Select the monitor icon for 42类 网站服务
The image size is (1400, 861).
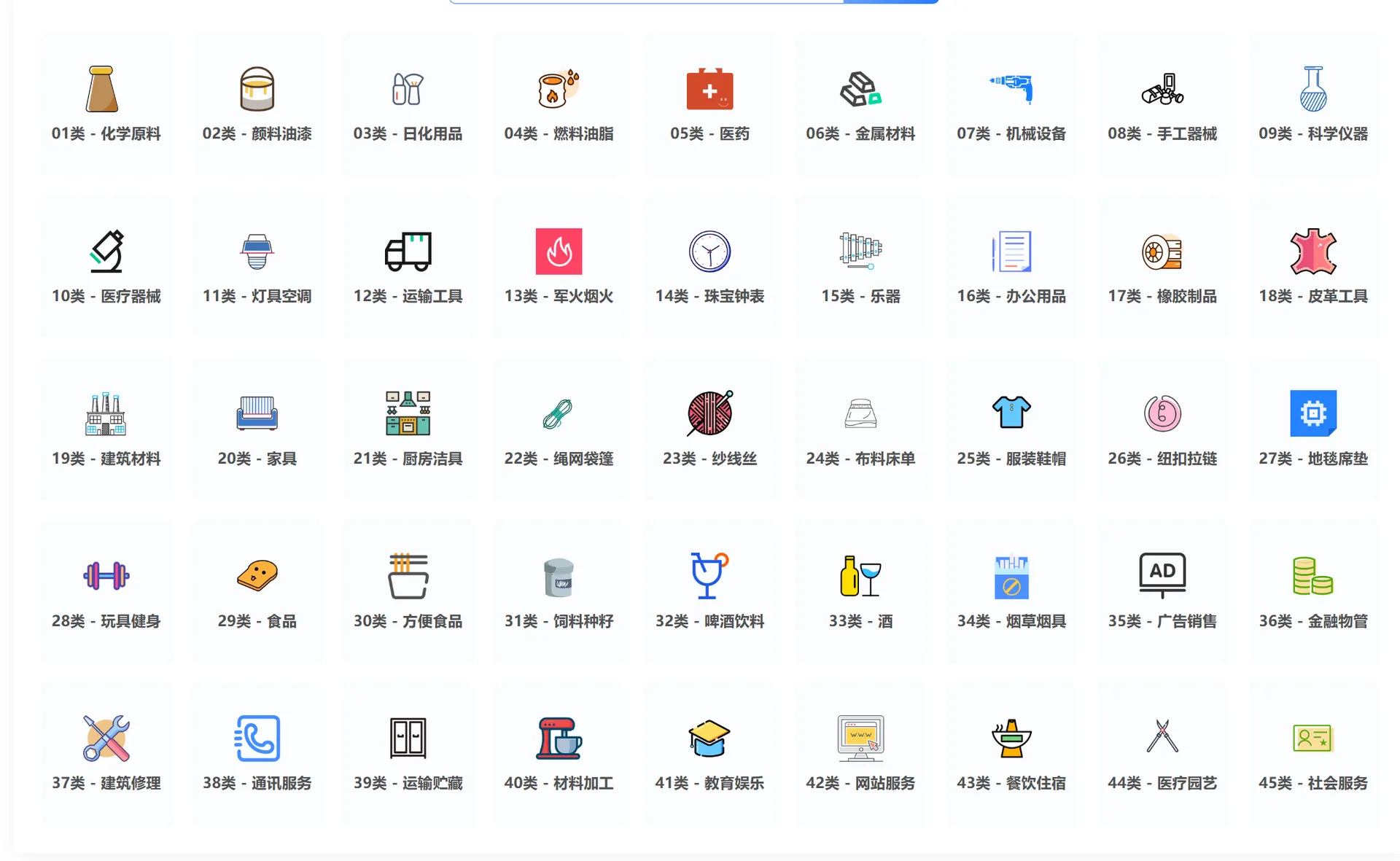tap(860, 738)
